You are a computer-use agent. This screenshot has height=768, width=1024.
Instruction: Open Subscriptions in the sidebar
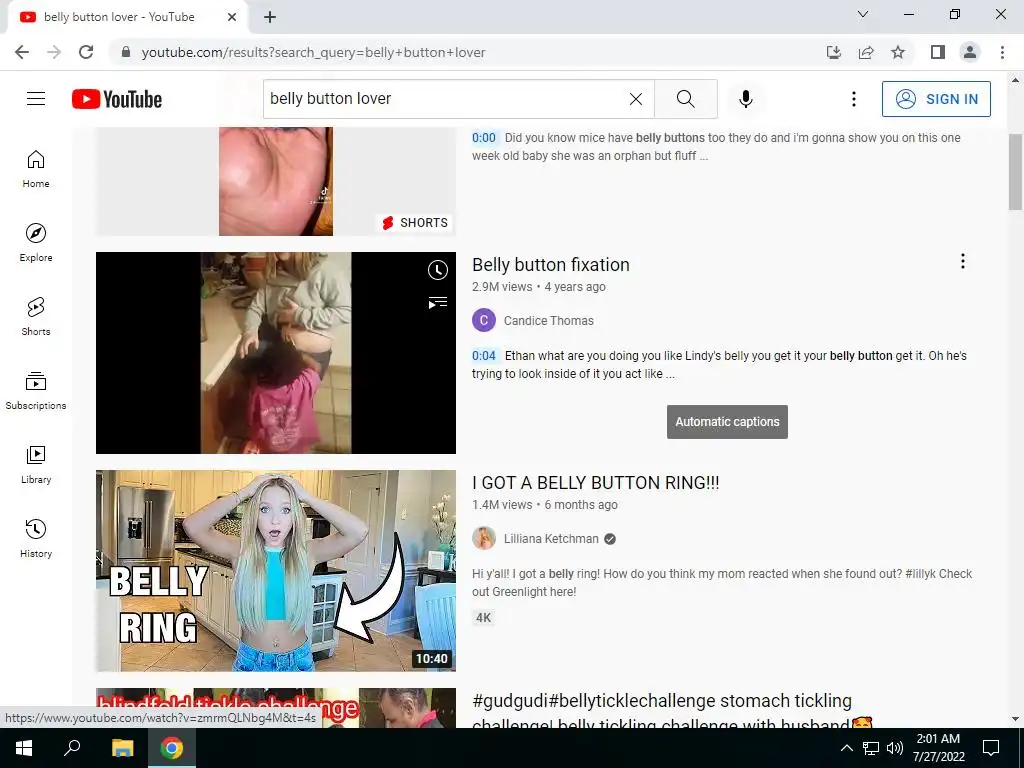(x=36, y=390)
